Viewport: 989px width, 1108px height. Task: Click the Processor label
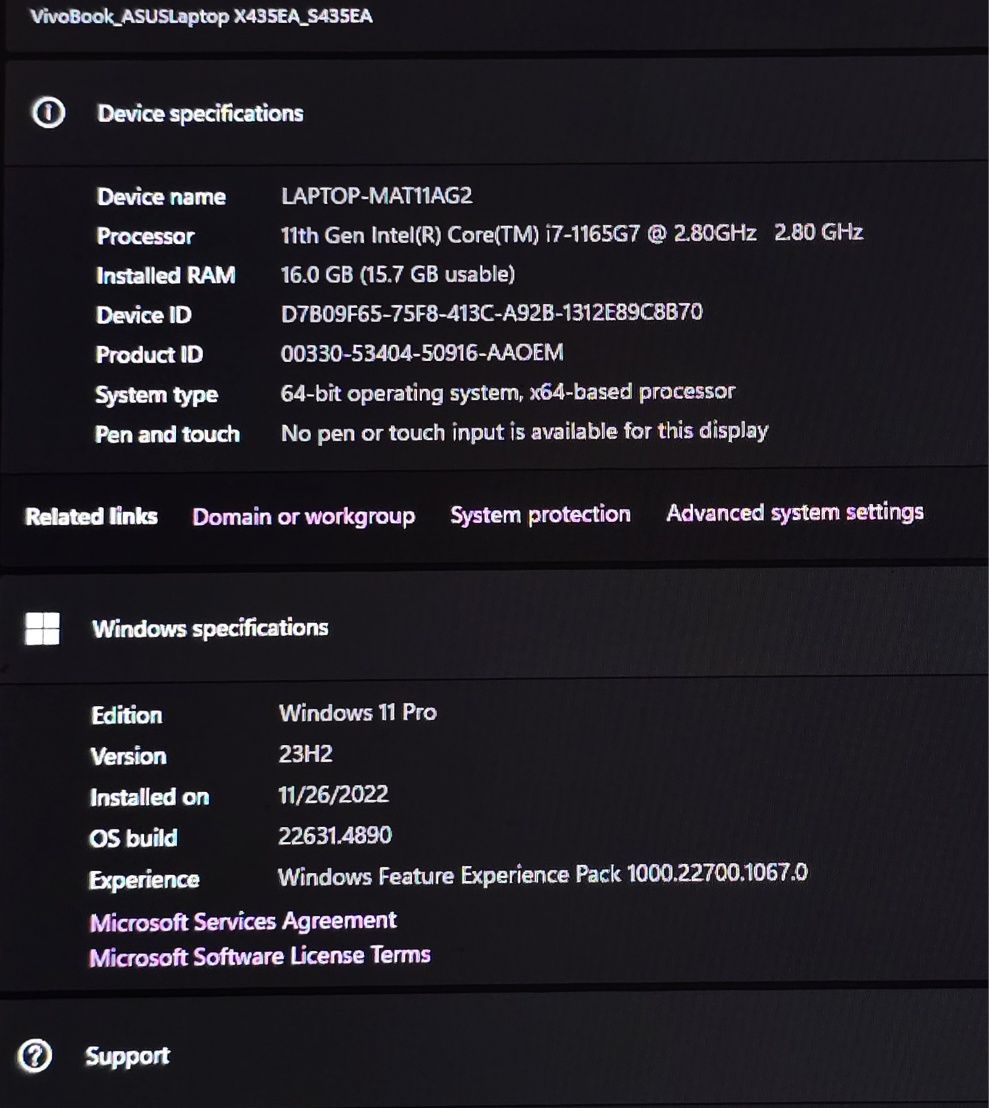point(145,236)
